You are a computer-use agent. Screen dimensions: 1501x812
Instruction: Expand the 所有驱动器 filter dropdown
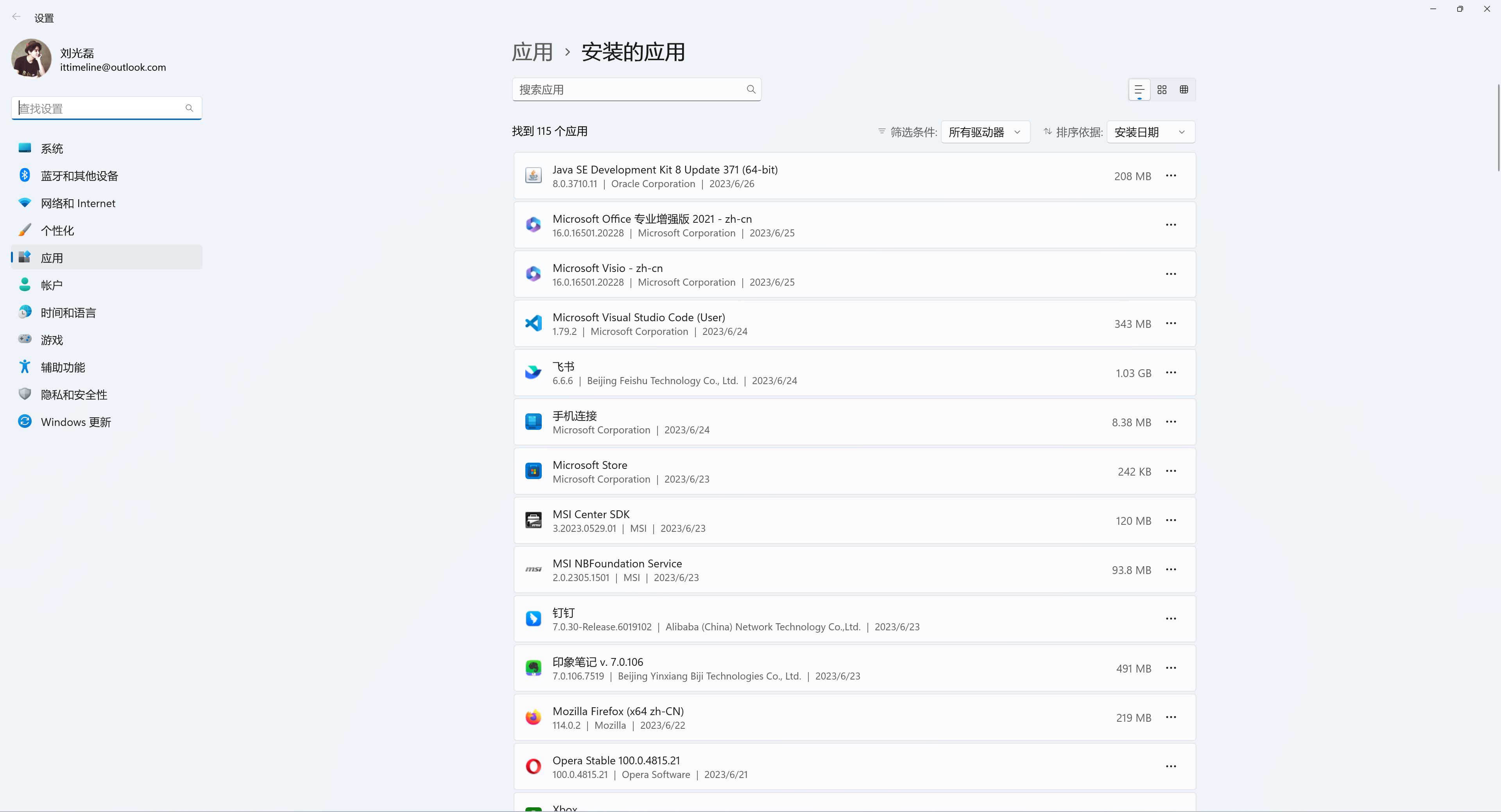(x=985, y=132)
